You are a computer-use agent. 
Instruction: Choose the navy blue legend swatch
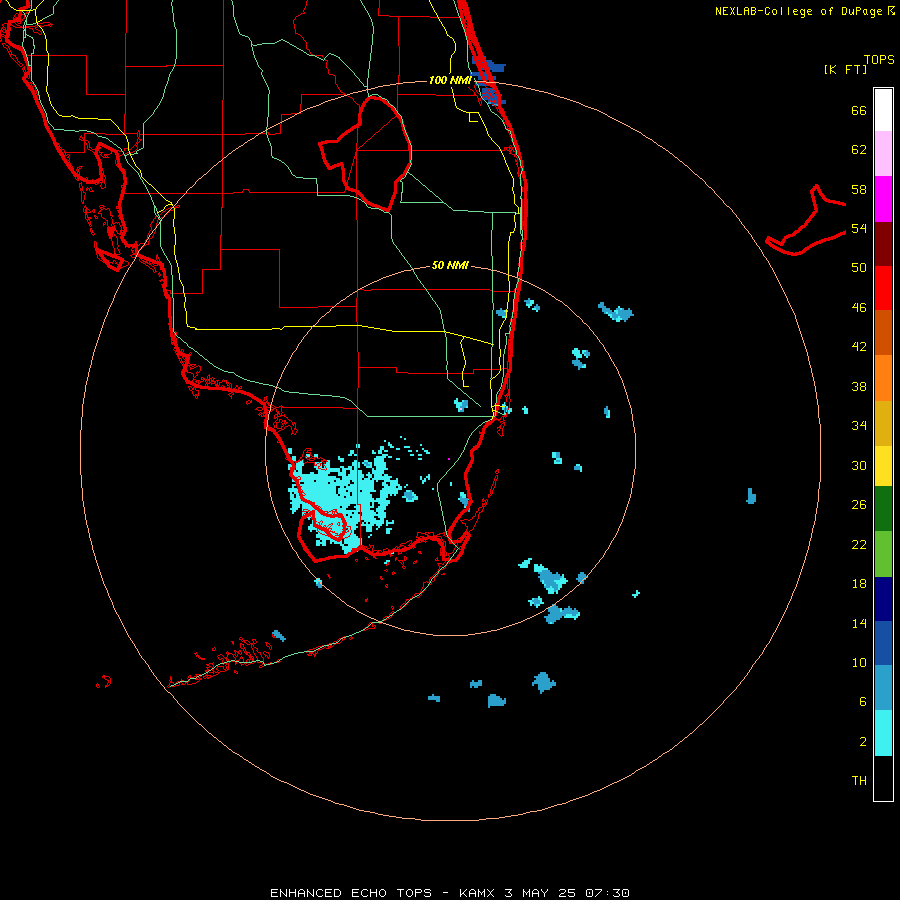(883, 599)
